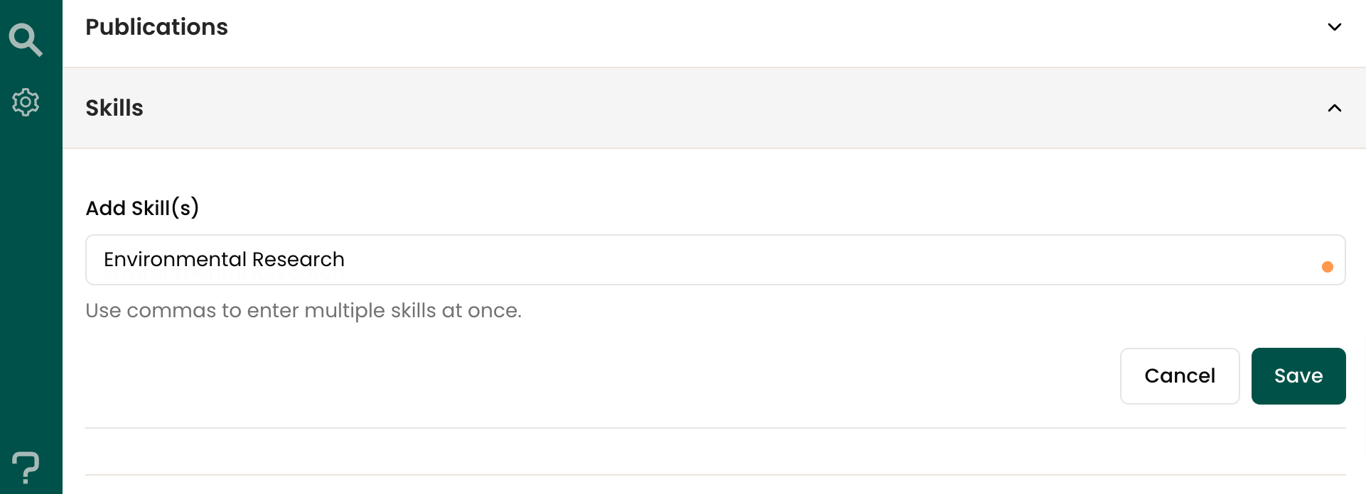Save the entered skill
This screenshot has height=494, width=1366.
point(1298,376)
